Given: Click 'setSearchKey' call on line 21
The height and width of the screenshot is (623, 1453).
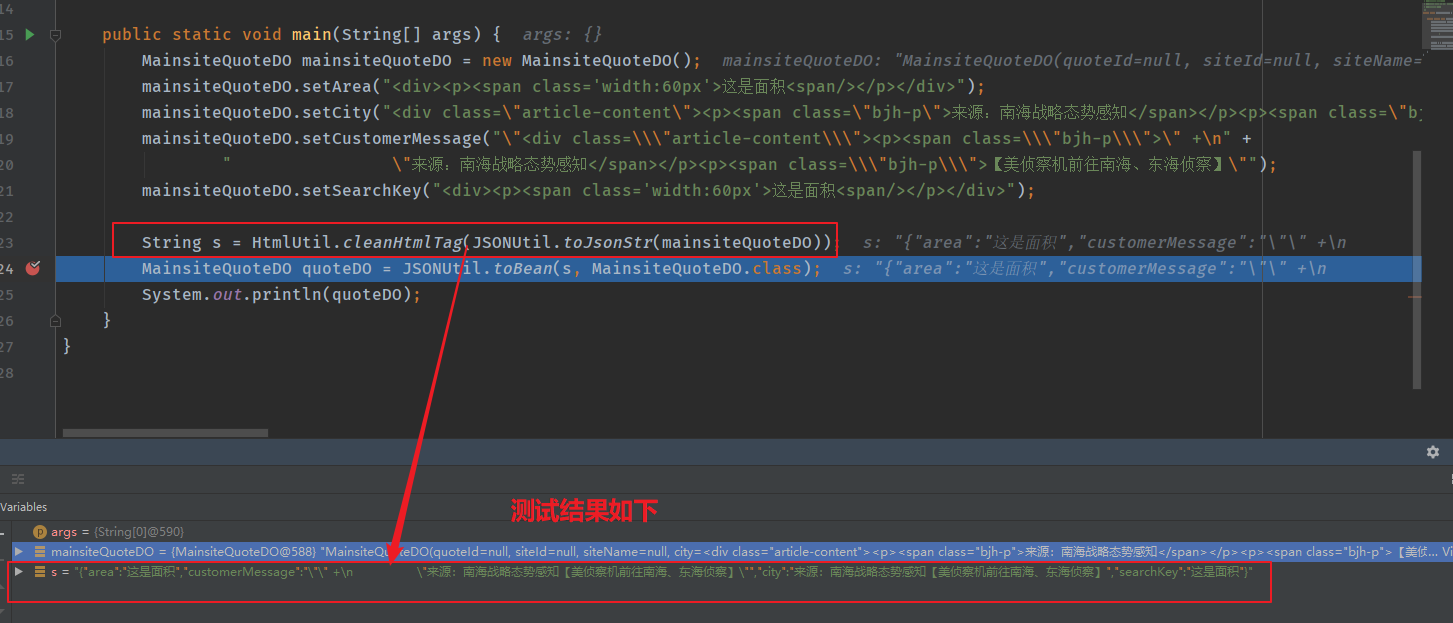Looking at the screenshot, I should coord(362,190).
